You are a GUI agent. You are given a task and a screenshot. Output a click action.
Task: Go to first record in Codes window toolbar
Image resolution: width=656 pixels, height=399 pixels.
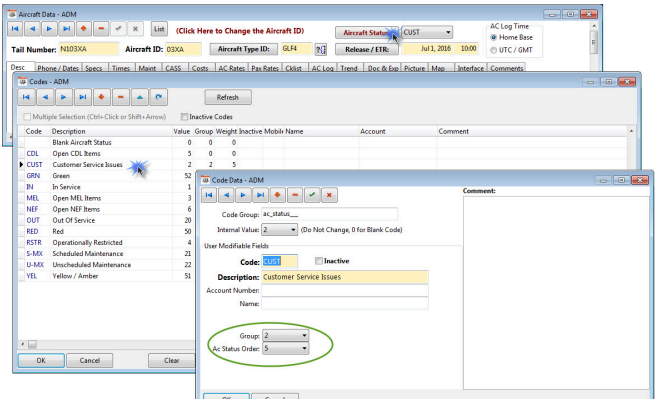coord(26,97)
